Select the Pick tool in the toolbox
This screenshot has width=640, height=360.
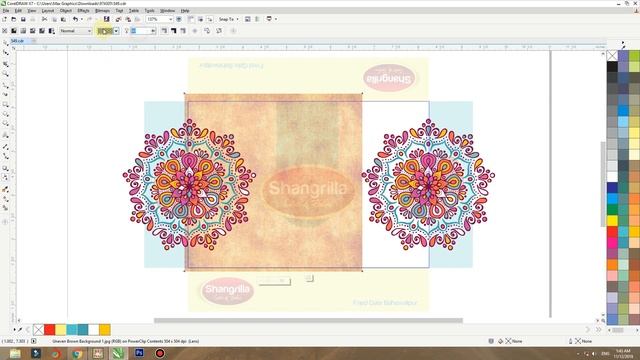click(5, 43)
